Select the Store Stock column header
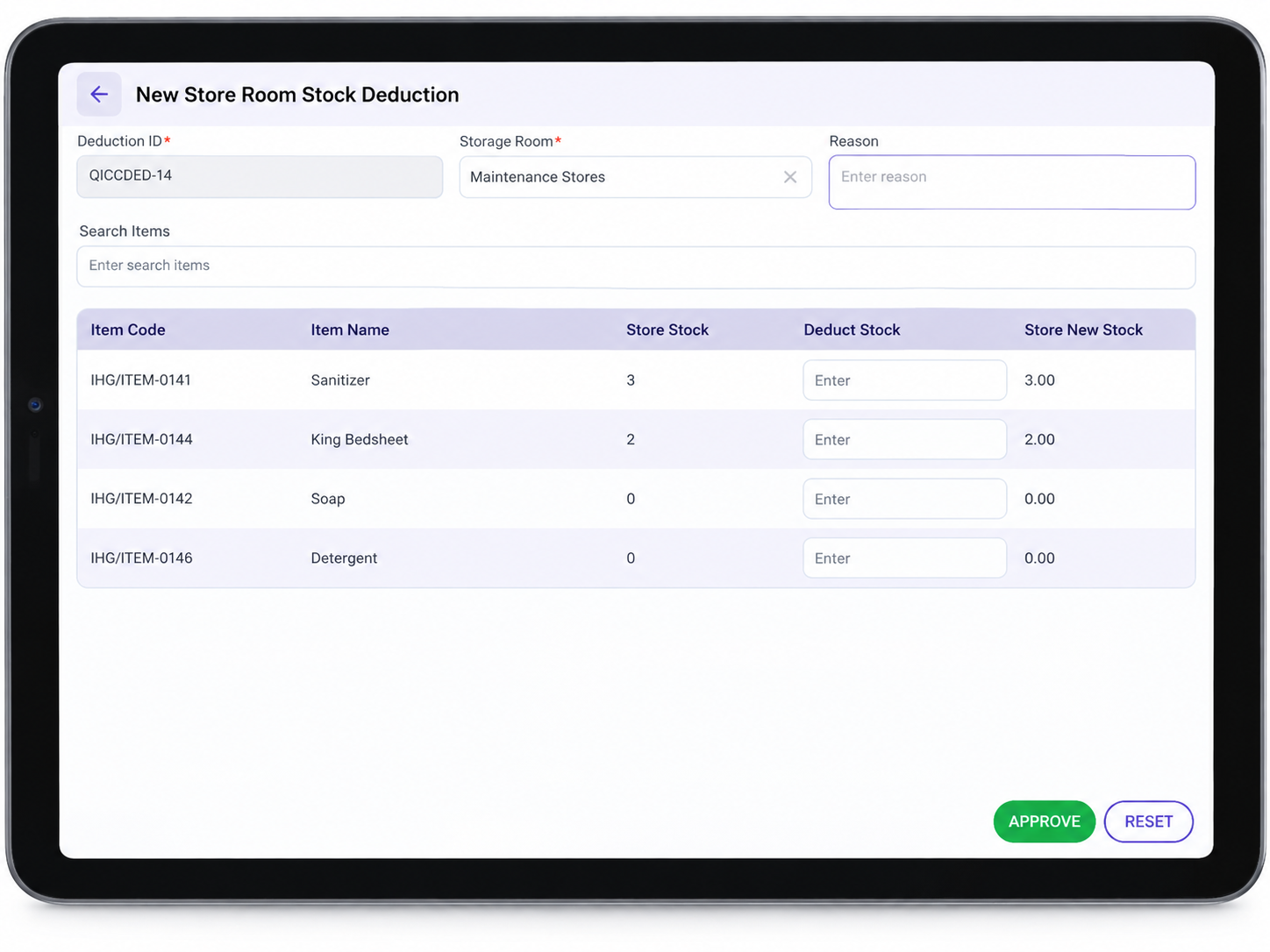The width and height of the screenshot is (1270, 952). 667,330
